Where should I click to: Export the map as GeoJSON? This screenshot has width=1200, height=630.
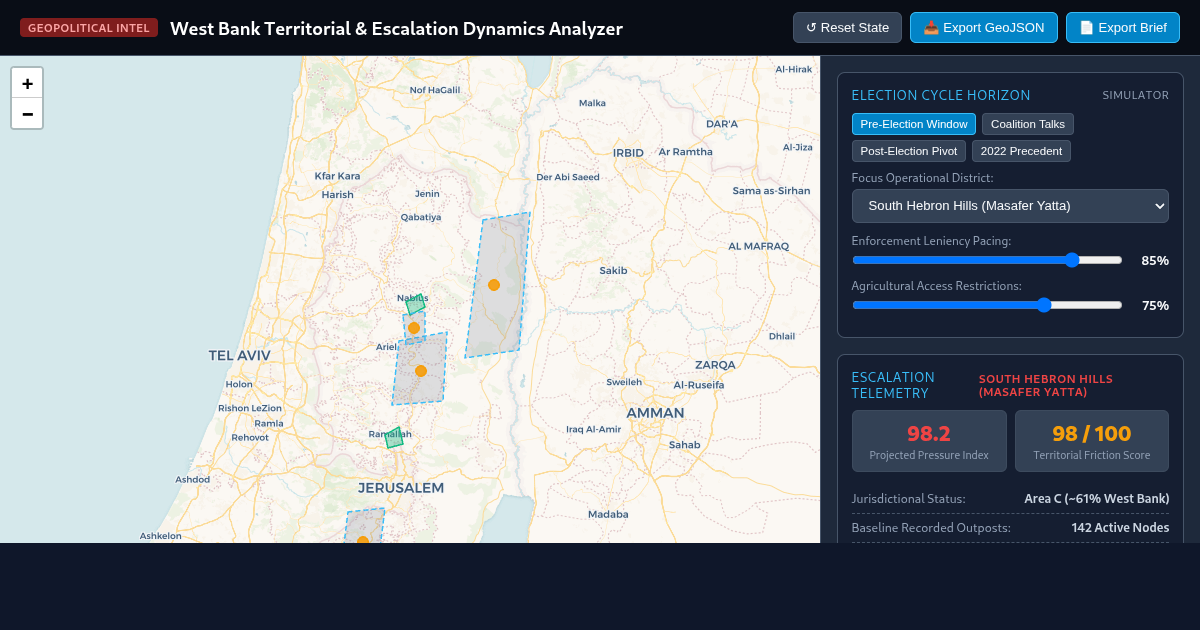click(984, 28)
